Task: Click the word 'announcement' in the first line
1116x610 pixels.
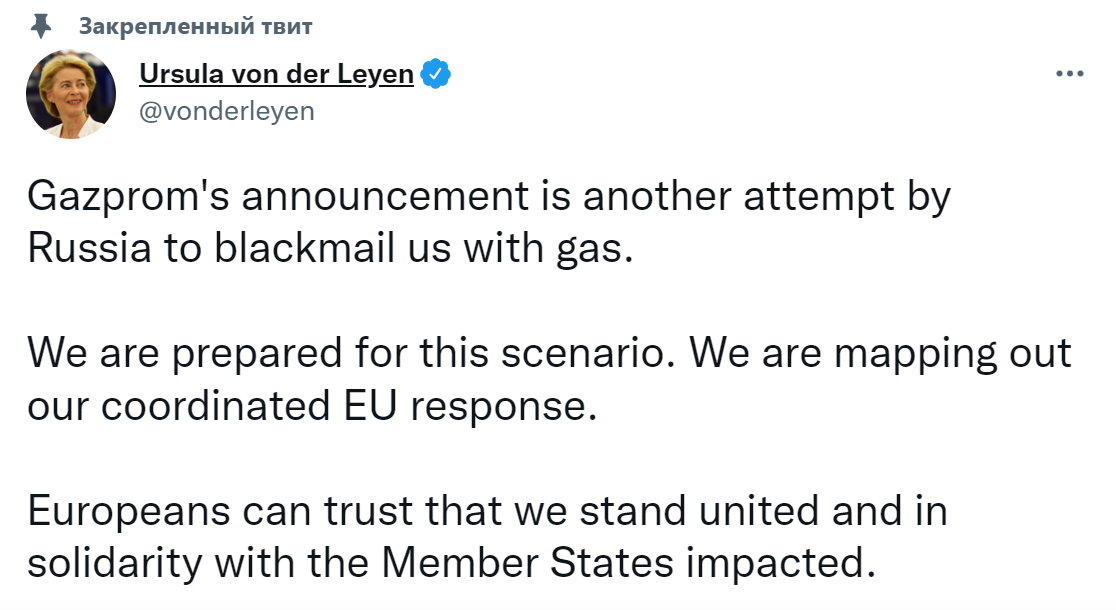Action: coord(385,197)
